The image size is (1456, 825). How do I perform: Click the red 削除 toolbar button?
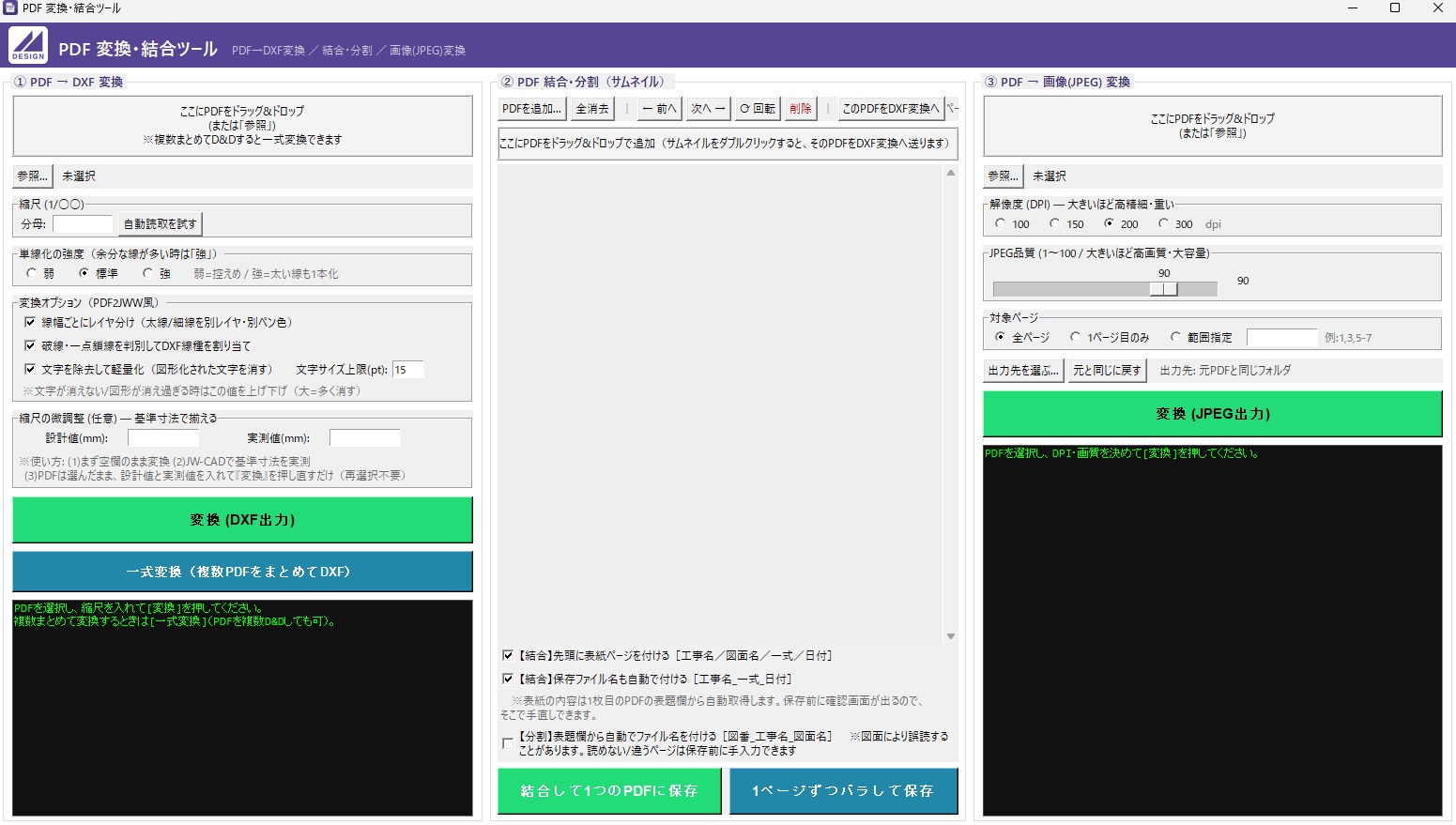click(801, 109)
